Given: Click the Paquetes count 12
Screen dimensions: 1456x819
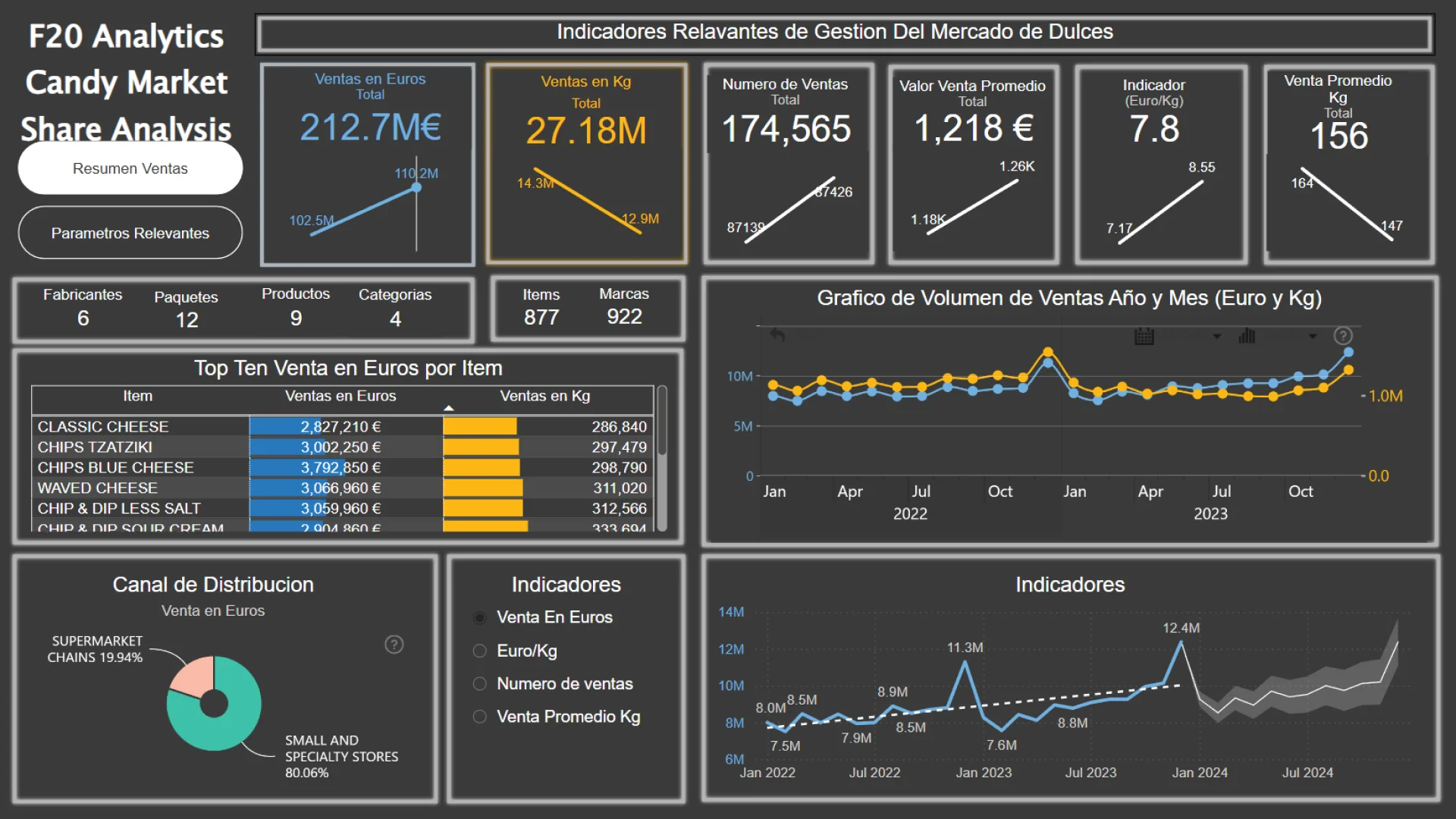Looking at the screenshot, I should click(x=187, y=320).
